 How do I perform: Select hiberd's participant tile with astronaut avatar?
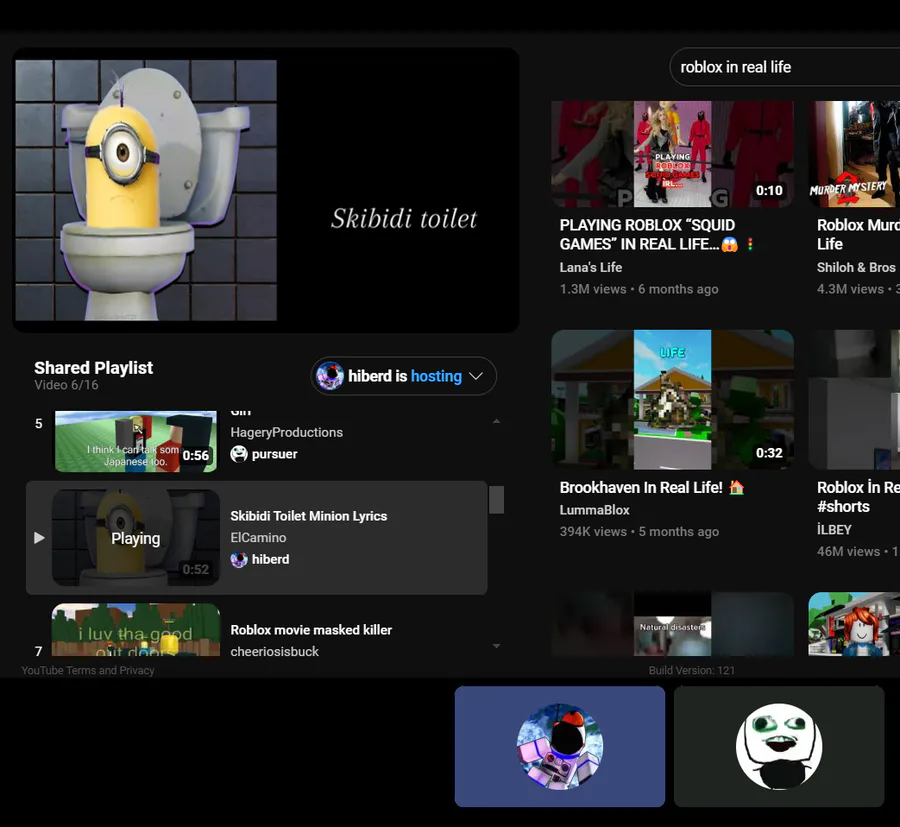560,747
